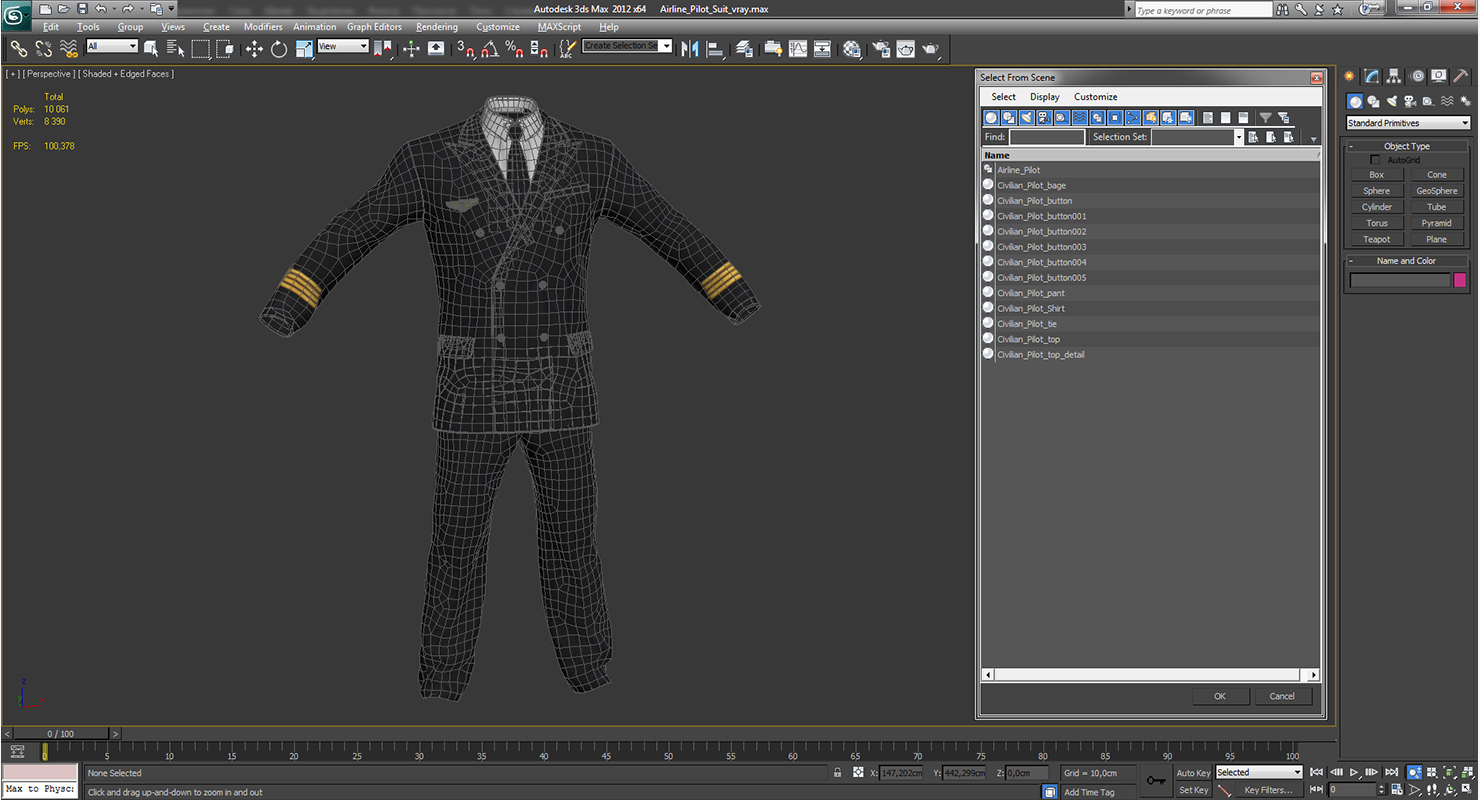
Task: Toggle the Angle Snap button
Action: click(490, 48)
